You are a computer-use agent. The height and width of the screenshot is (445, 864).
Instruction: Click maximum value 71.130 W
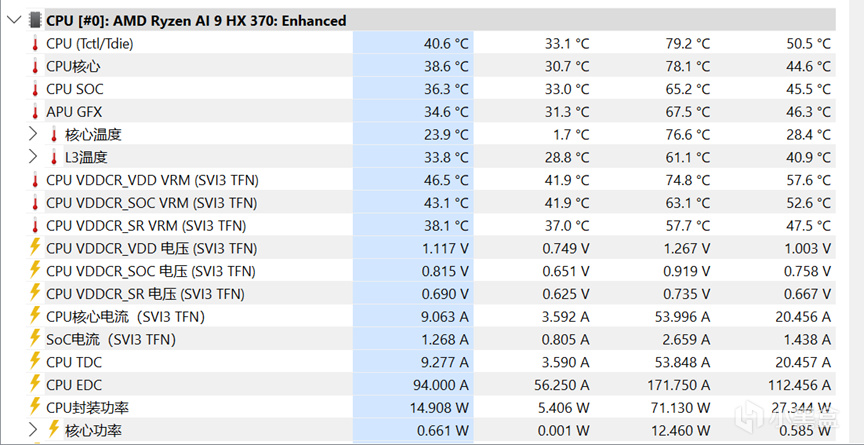coord(681,408)
